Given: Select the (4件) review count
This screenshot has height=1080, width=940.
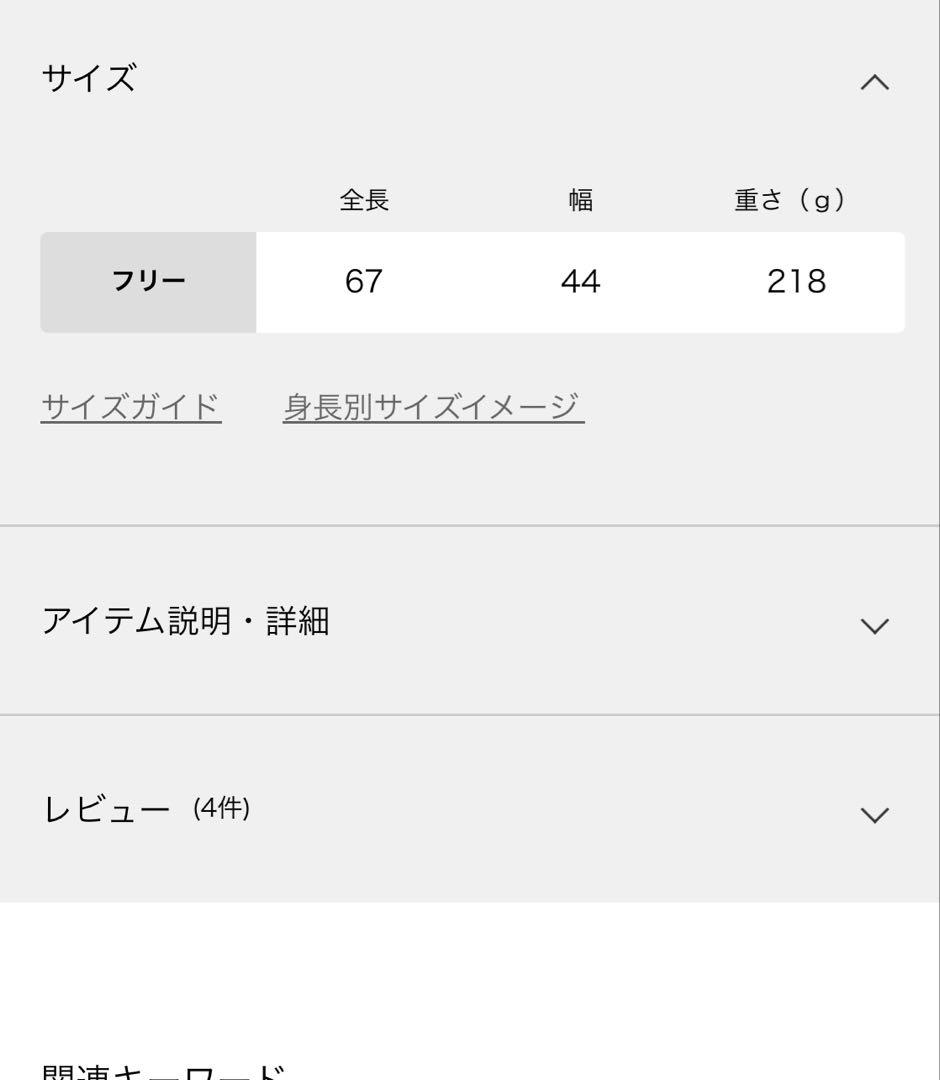Looking at the screenshot, I should coord(221,808).
